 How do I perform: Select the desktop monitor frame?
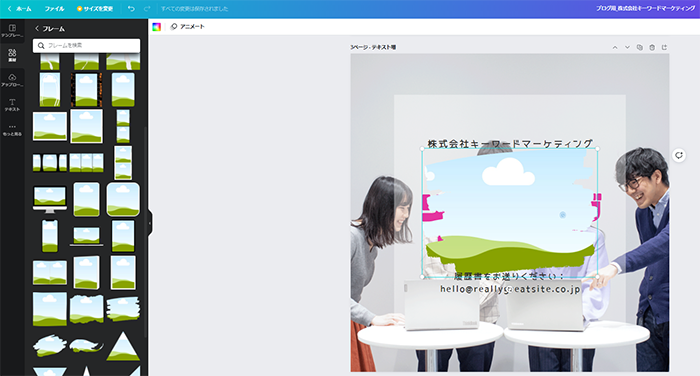pyautogui.click(x=50, y=199)
